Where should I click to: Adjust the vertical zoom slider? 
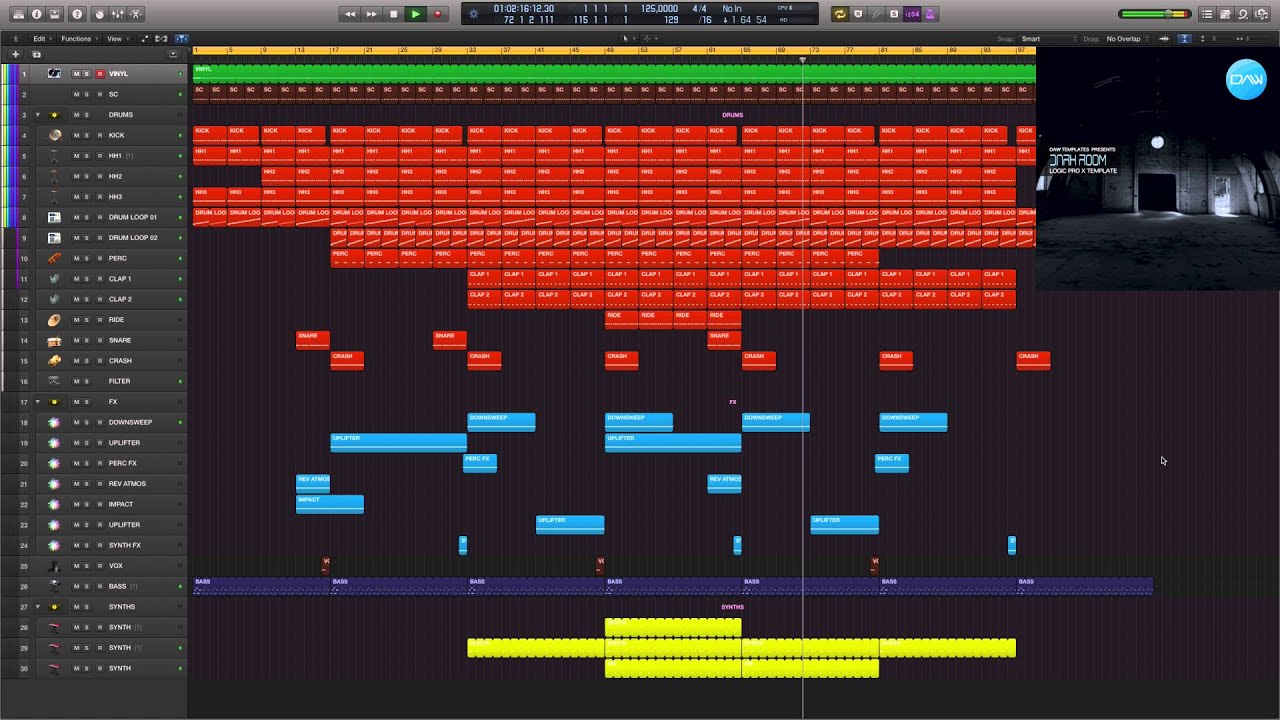1215,39
